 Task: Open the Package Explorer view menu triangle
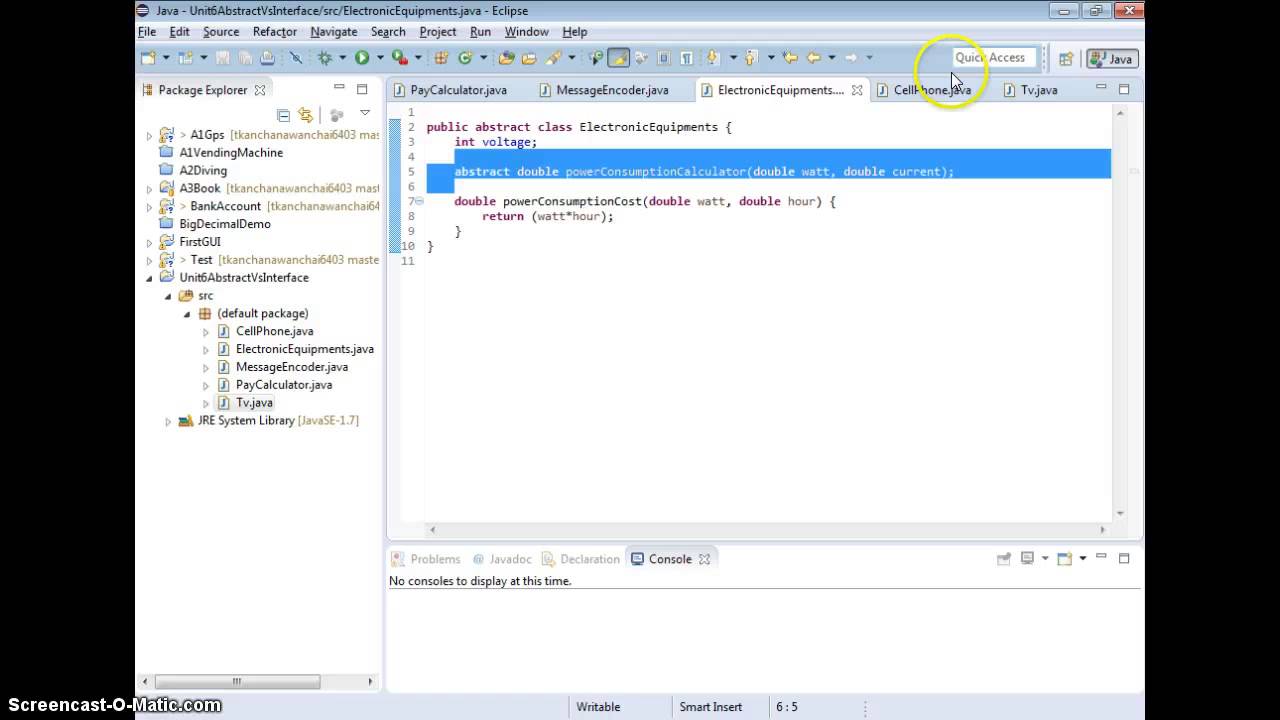[365, 113]
